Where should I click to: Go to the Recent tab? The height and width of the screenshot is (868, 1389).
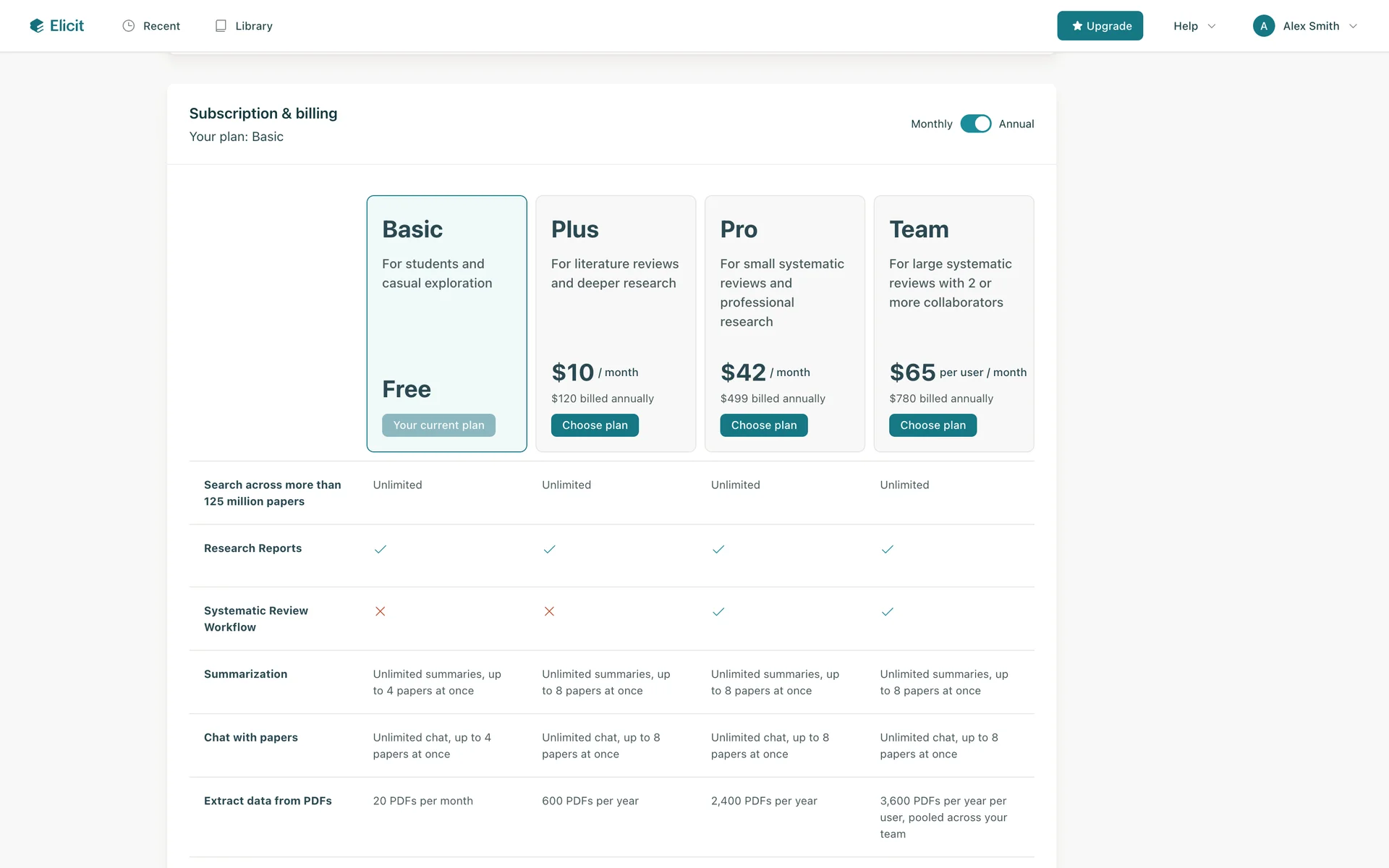coord(161,26)
